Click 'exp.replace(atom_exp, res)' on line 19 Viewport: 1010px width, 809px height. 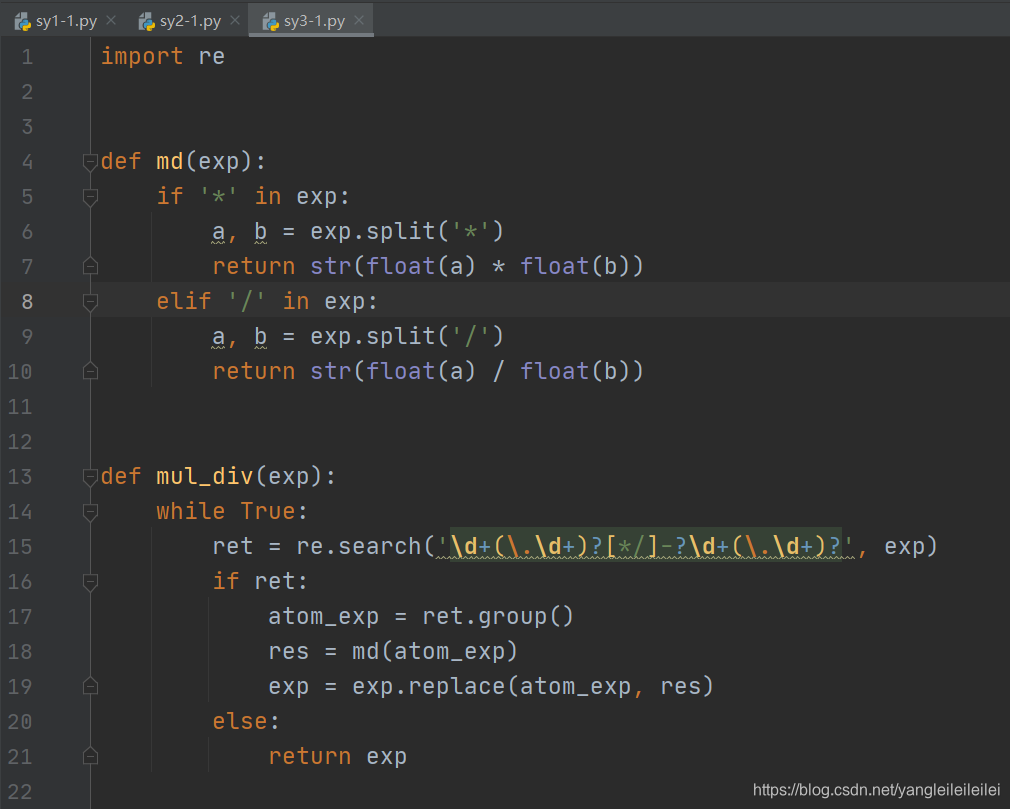click(533, 687)
